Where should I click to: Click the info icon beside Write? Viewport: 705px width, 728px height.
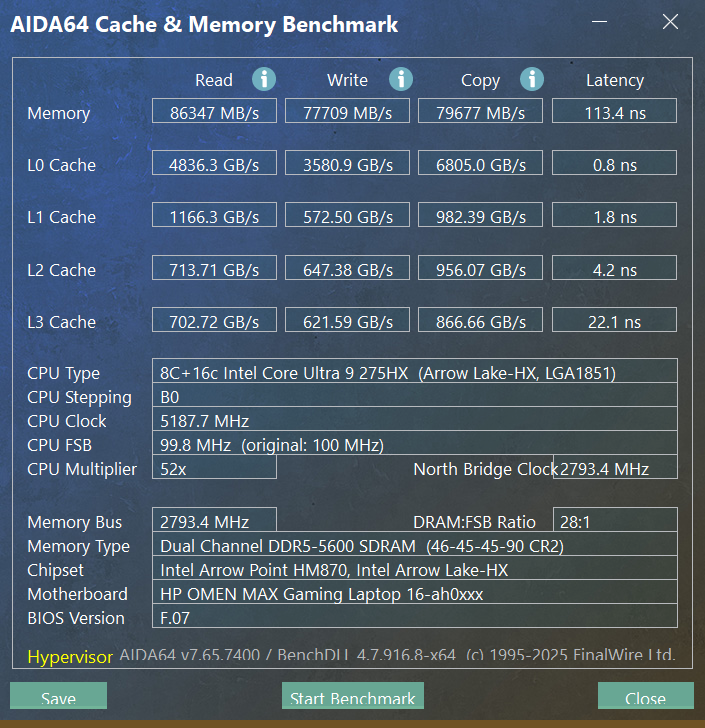401,79
